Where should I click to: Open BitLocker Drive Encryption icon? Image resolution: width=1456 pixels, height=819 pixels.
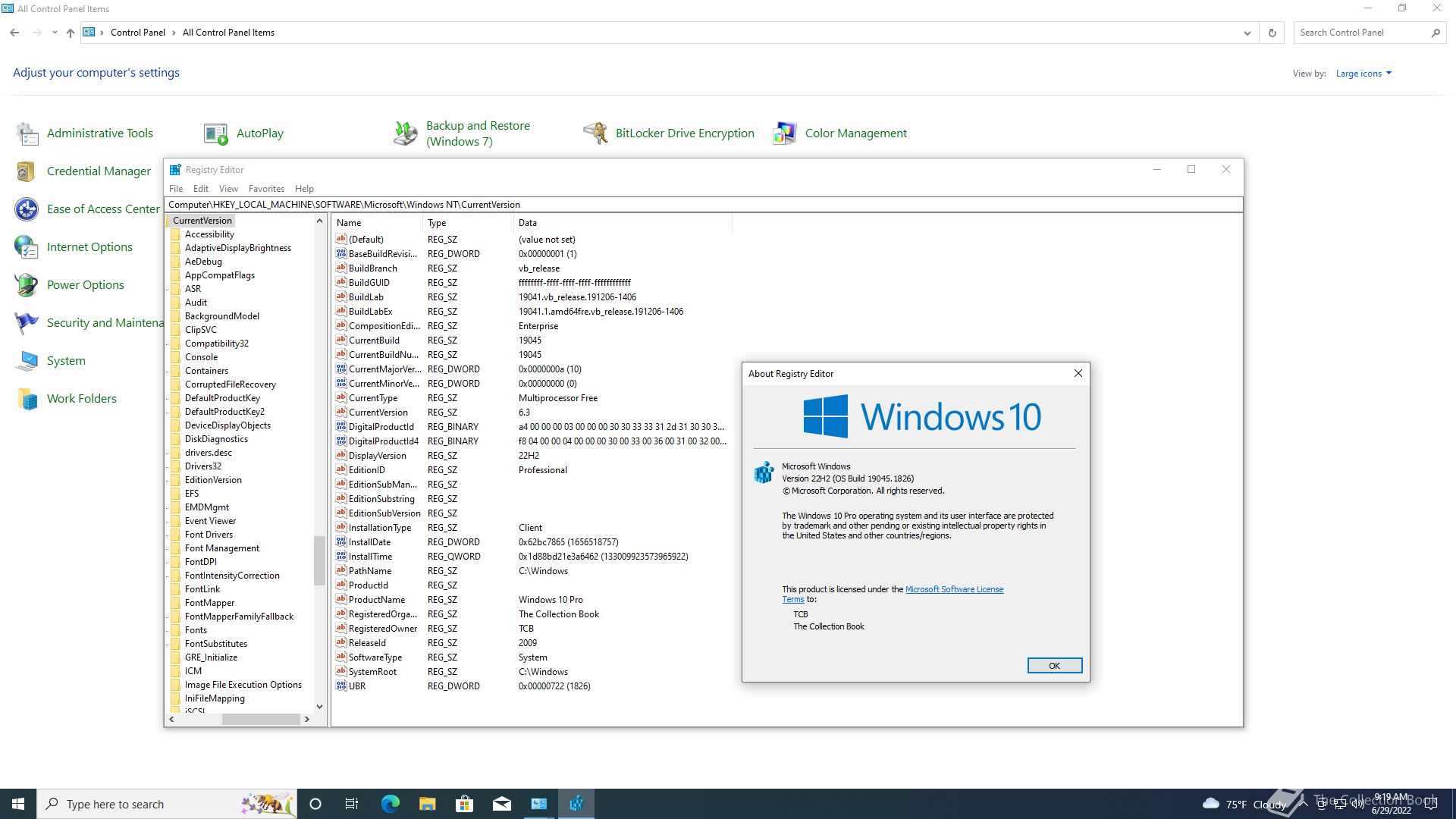pos(595,133)
